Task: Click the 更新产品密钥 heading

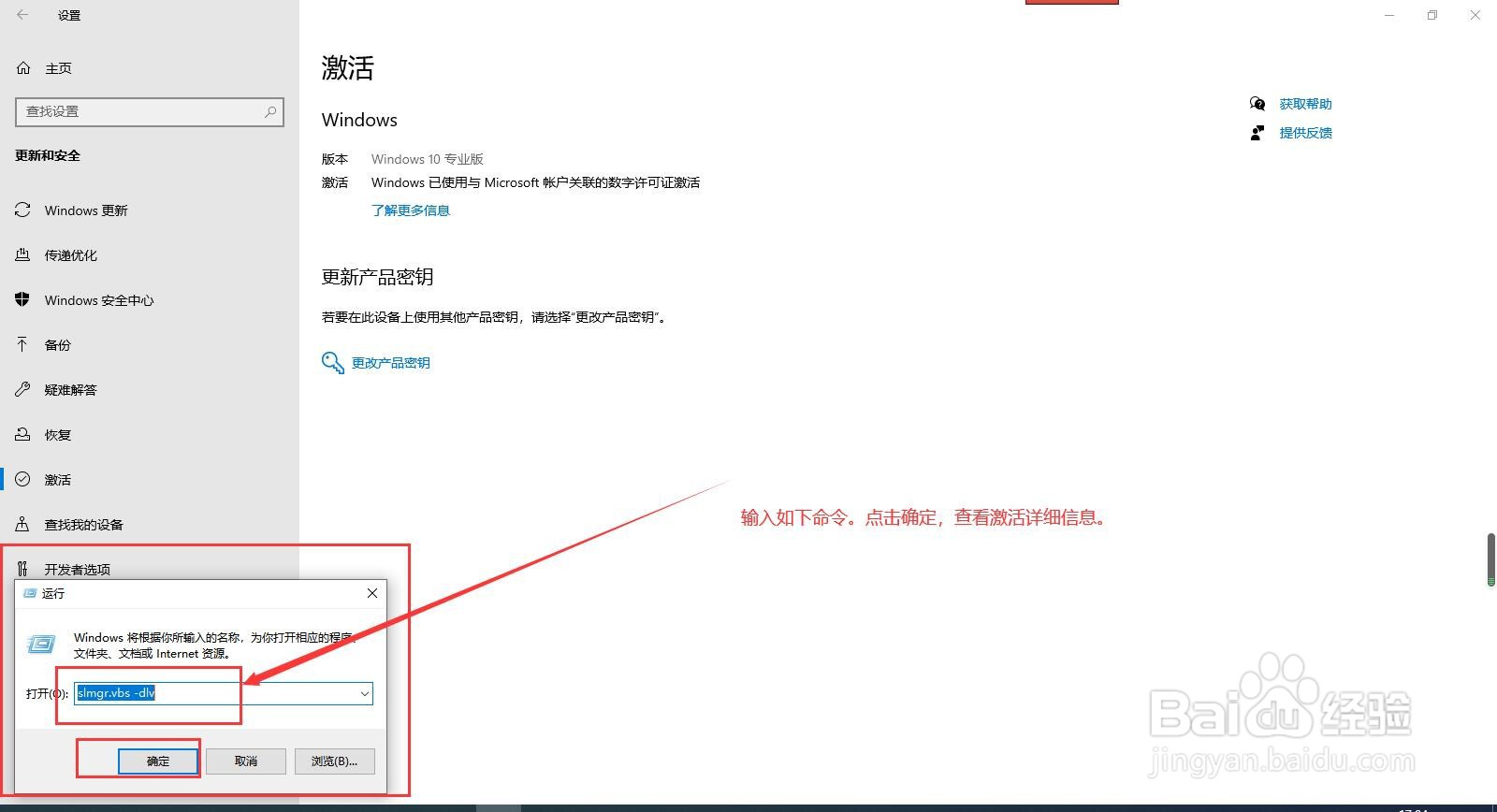Action: (x=378, y=277)
